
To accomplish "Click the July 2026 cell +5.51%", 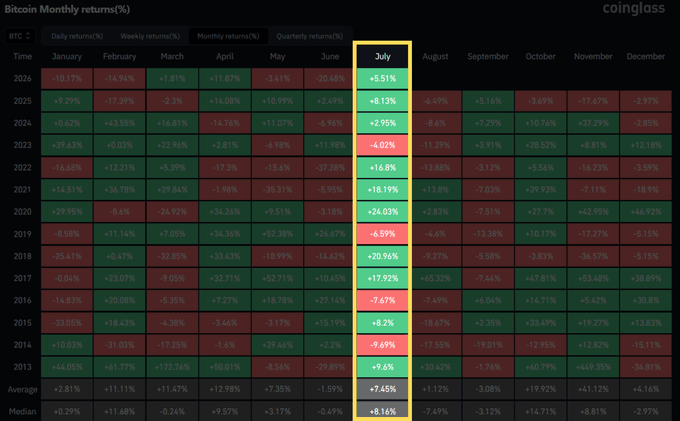I will (382, 78).
